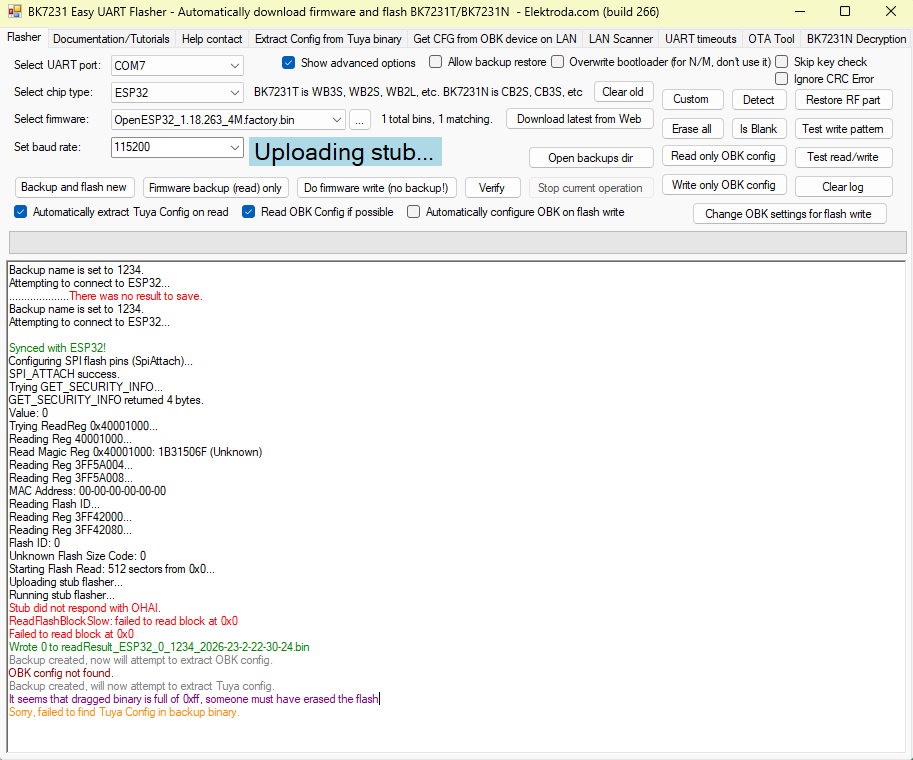The height and width of the screenshot is (760, 913).
Task: Click the 'Uploading stub...' status label
Action: tap(345, 152)
